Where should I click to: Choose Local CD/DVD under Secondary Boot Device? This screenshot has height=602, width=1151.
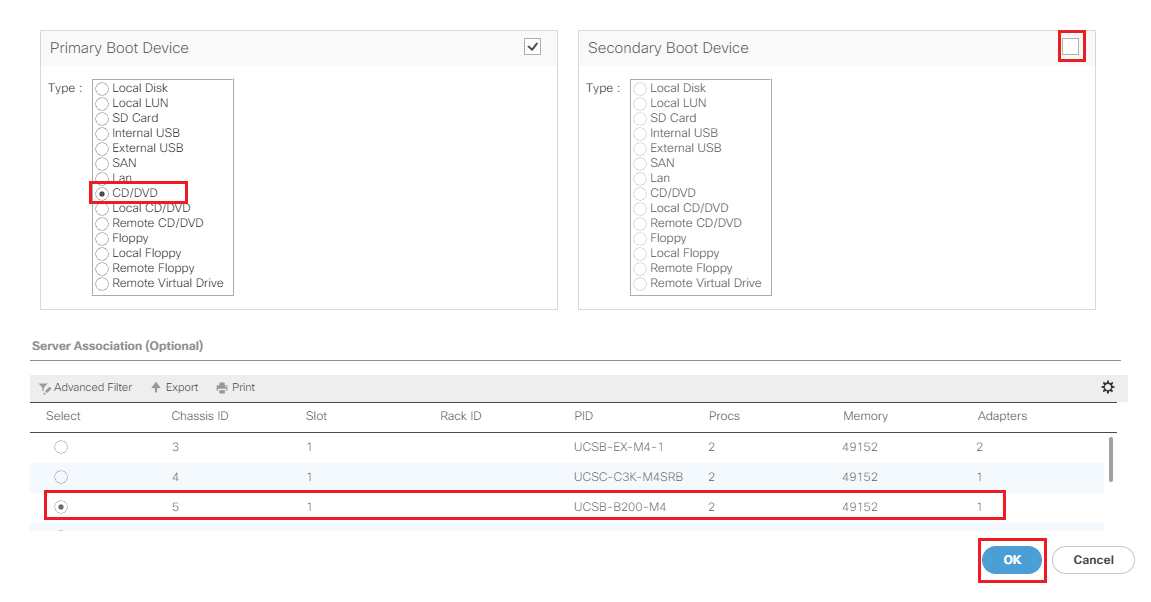coord(640,209)
